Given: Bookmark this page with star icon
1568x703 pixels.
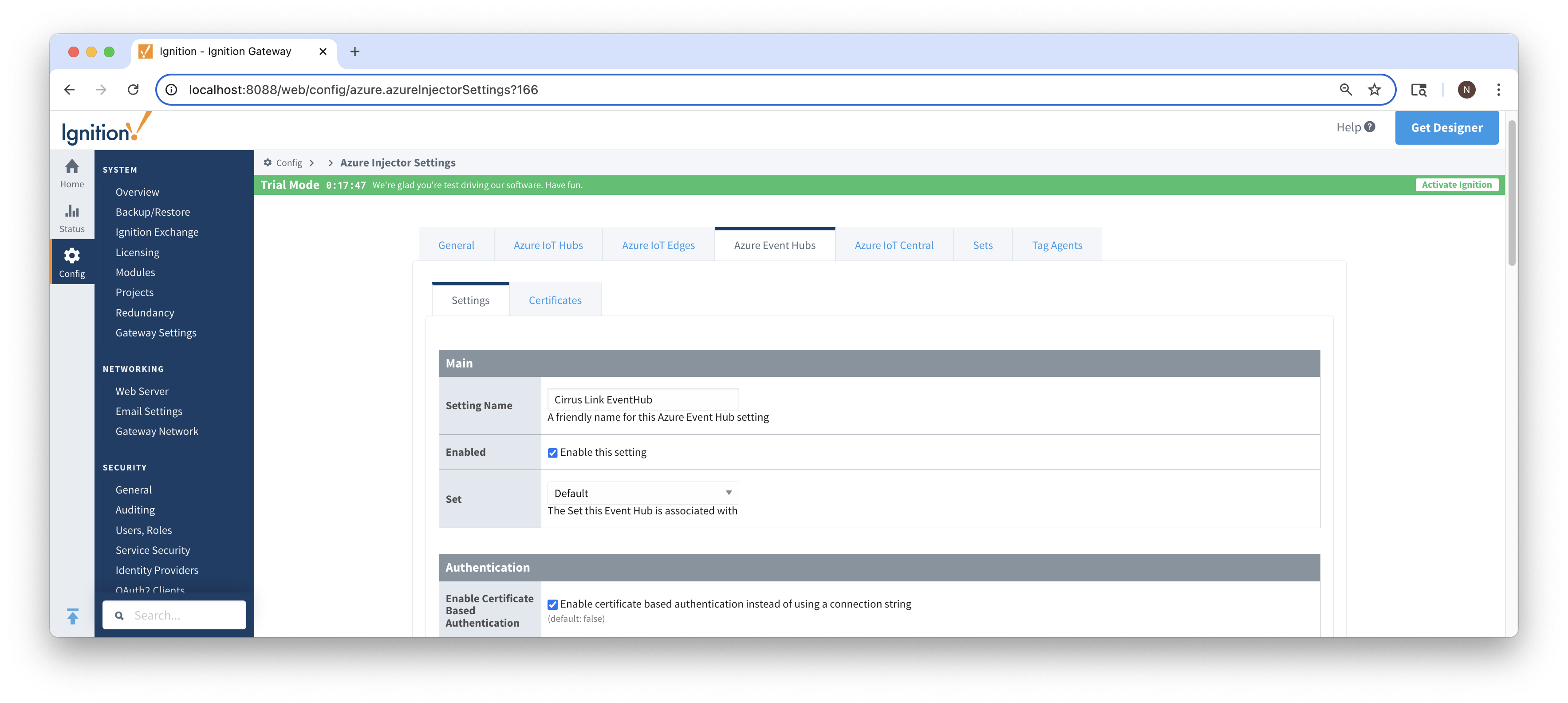Looking at the screenshot, I should 1375,90.
